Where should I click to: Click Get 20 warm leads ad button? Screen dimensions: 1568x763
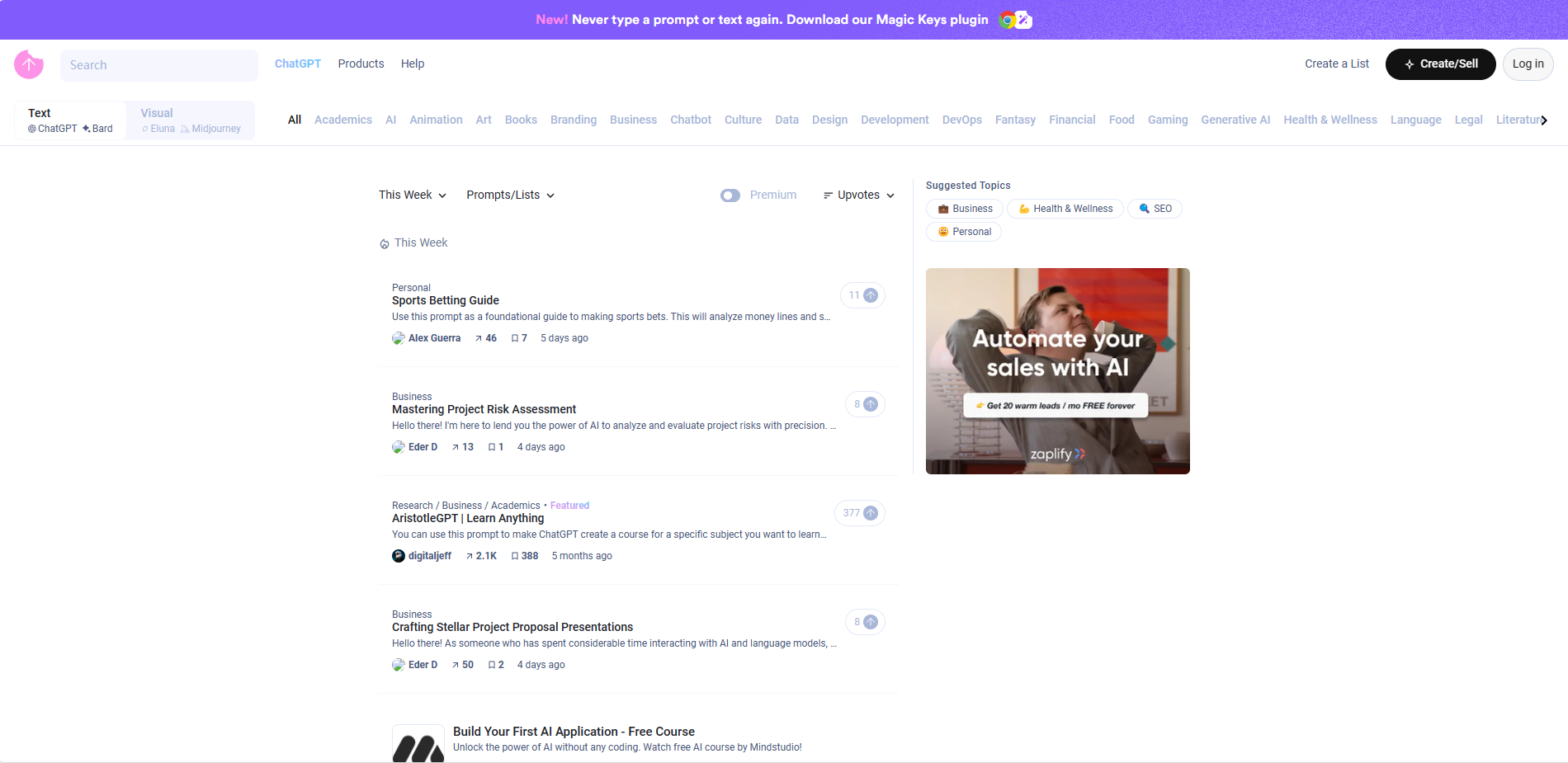[x=1056, y=406]
